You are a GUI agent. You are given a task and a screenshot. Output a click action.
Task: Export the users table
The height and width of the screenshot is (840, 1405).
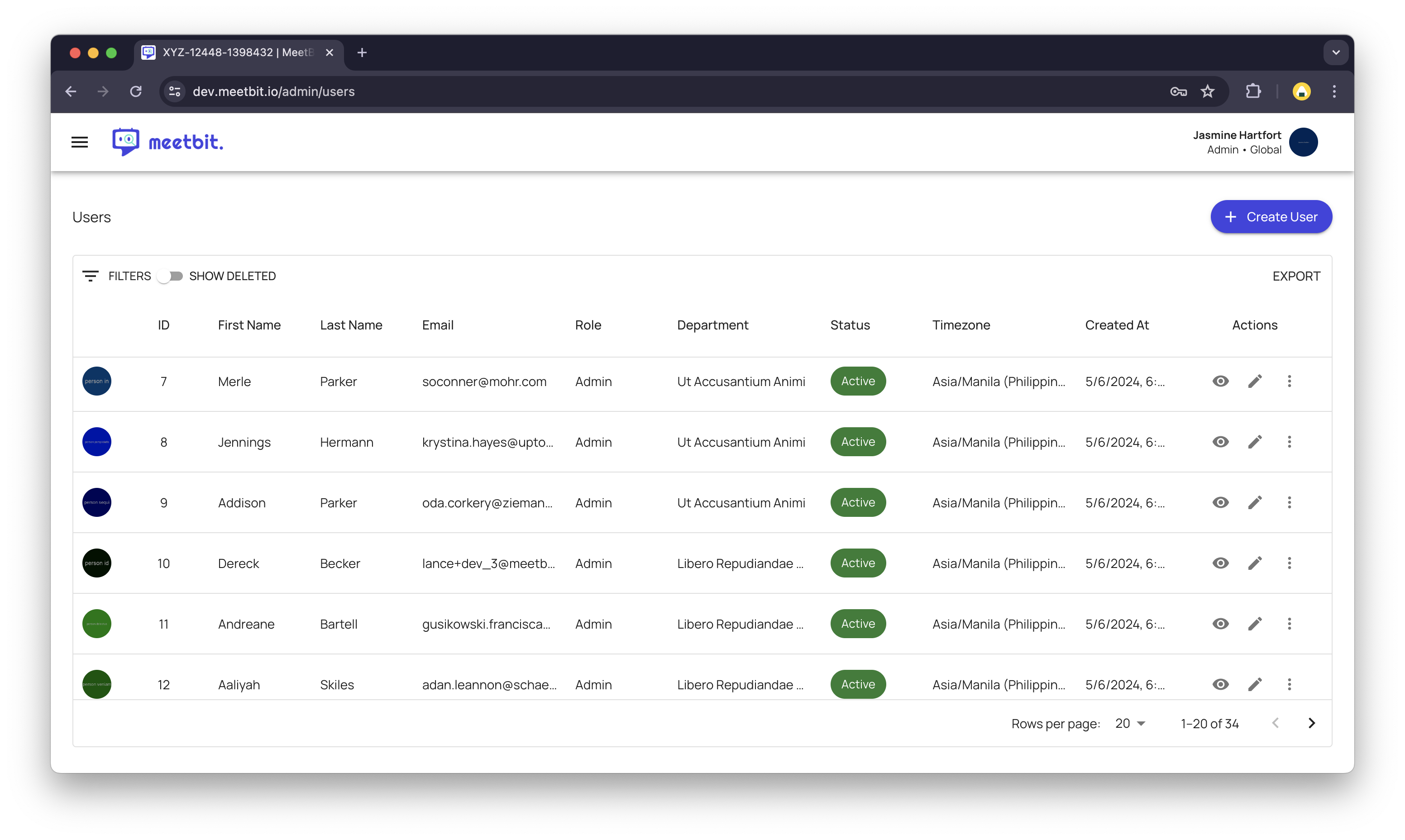(x=1296, y=276)
